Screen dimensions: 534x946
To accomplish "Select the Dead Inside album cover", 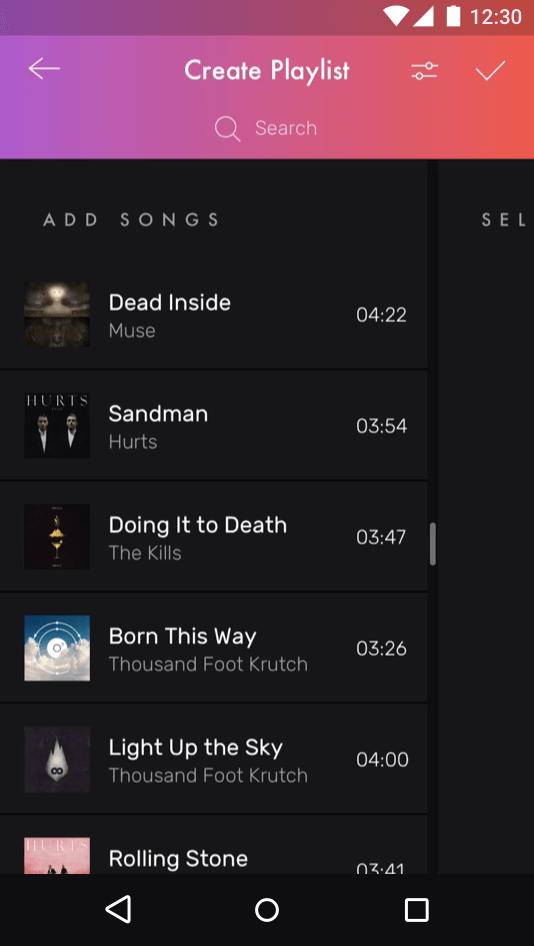I will 57,314.
